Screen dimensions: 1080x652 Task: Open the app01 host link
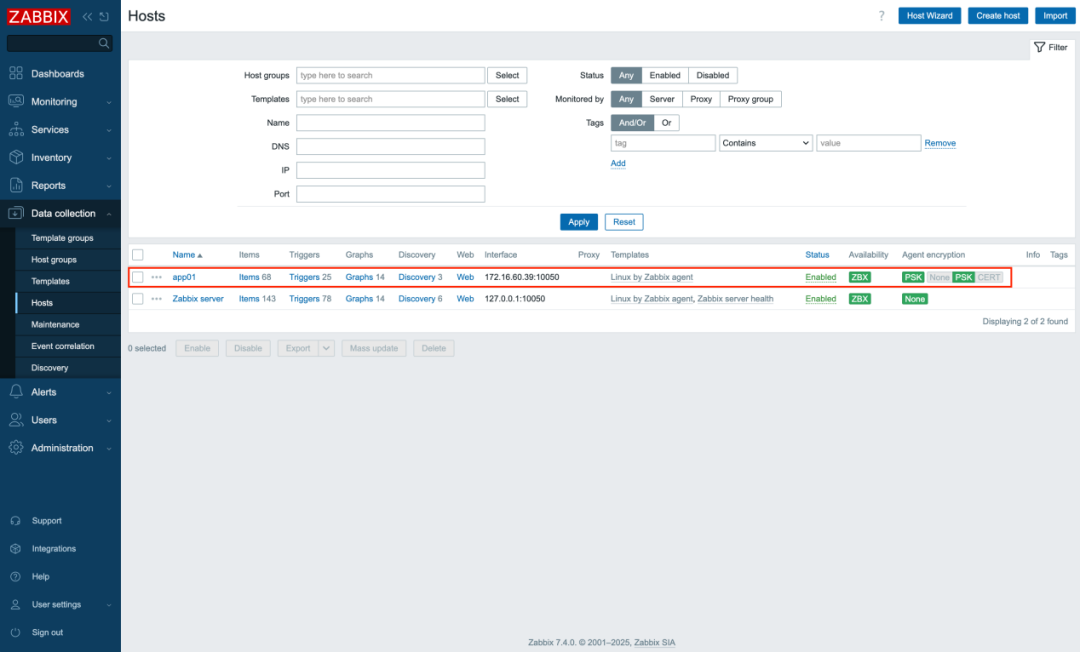tap(184, 277)
